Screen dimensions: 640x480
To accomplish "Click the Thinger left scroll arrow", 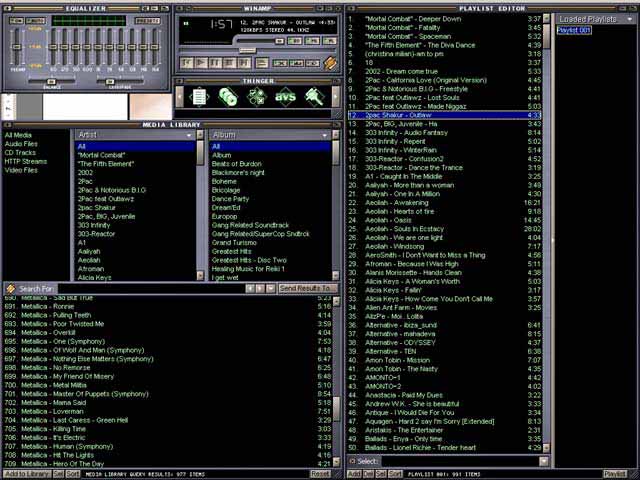I will coord(179,97).
